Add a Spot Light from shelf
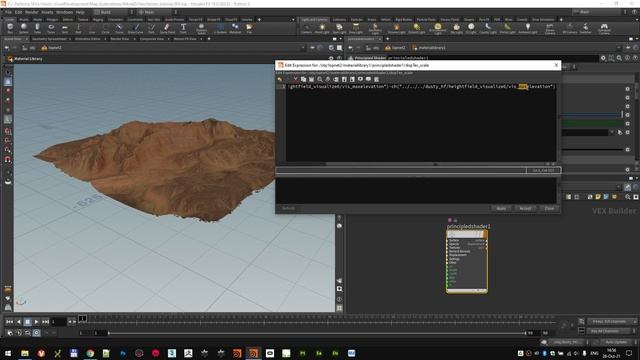The height and width of the screenshot is (360, 640). pyautogui.click(x=339, y=28)
